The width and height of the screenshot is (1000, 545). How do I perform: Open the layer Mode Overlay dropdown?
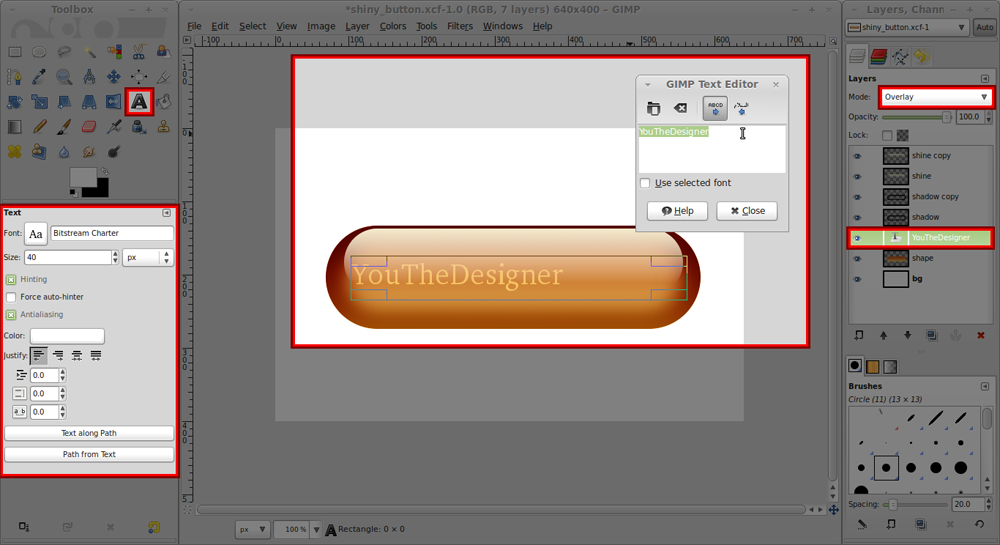click(x=935, y=97)
